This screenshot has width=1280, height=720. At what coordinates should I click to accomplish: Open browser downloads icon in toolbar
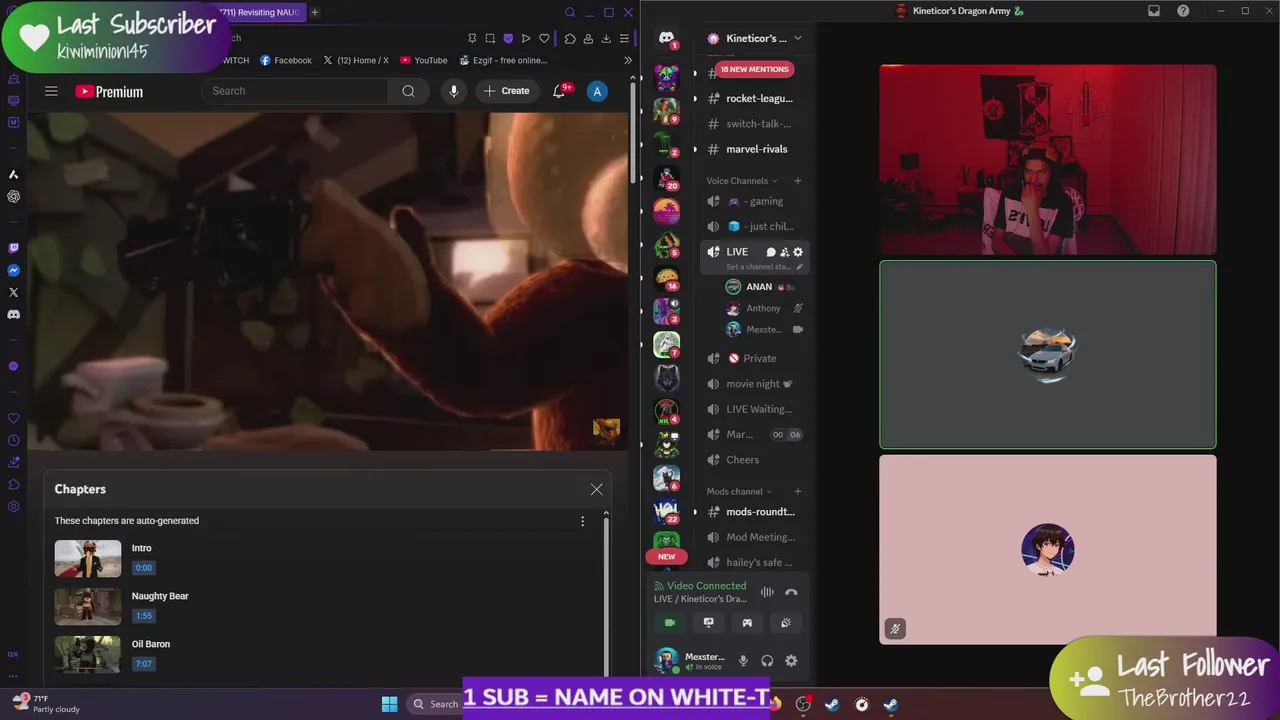click(x=606, y=38)
